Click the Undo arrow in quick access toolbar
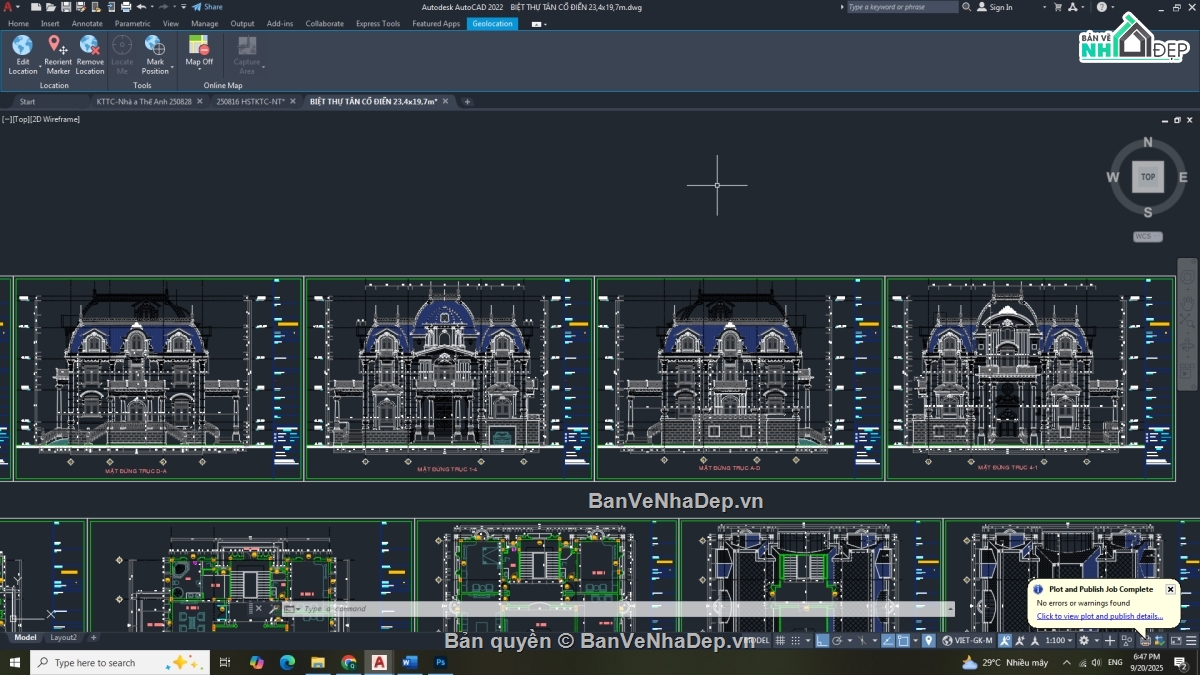The width and height of the screenshot is (1200, 675). [x=141, y=7]
